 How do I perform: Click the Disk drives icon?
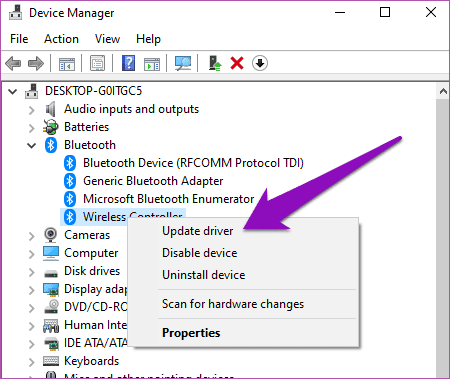pos(51,274)
